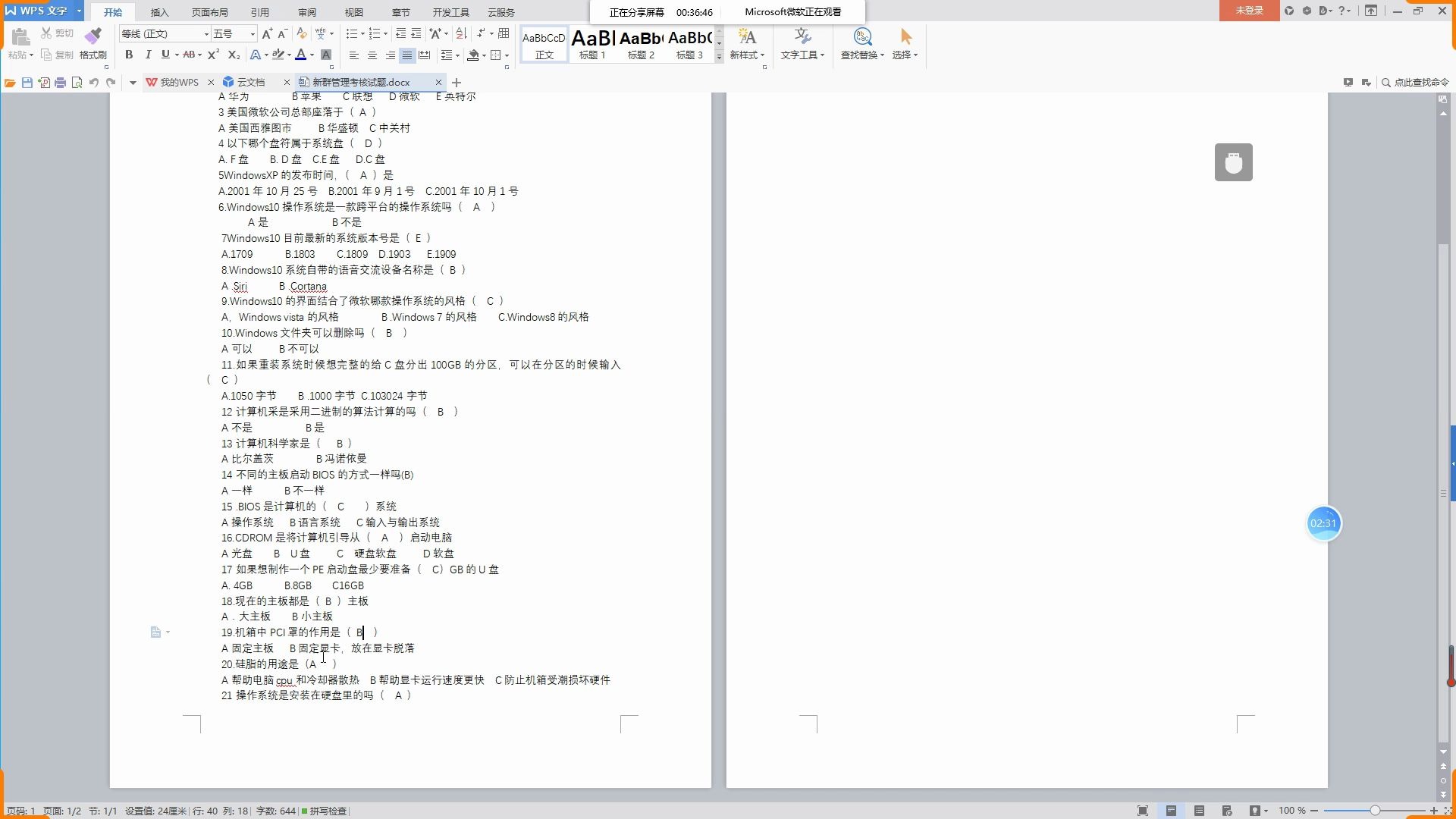Toggle underline formatting
Image resolution: width=1456 pixels, height=819 pixels.
pos(165,55)
